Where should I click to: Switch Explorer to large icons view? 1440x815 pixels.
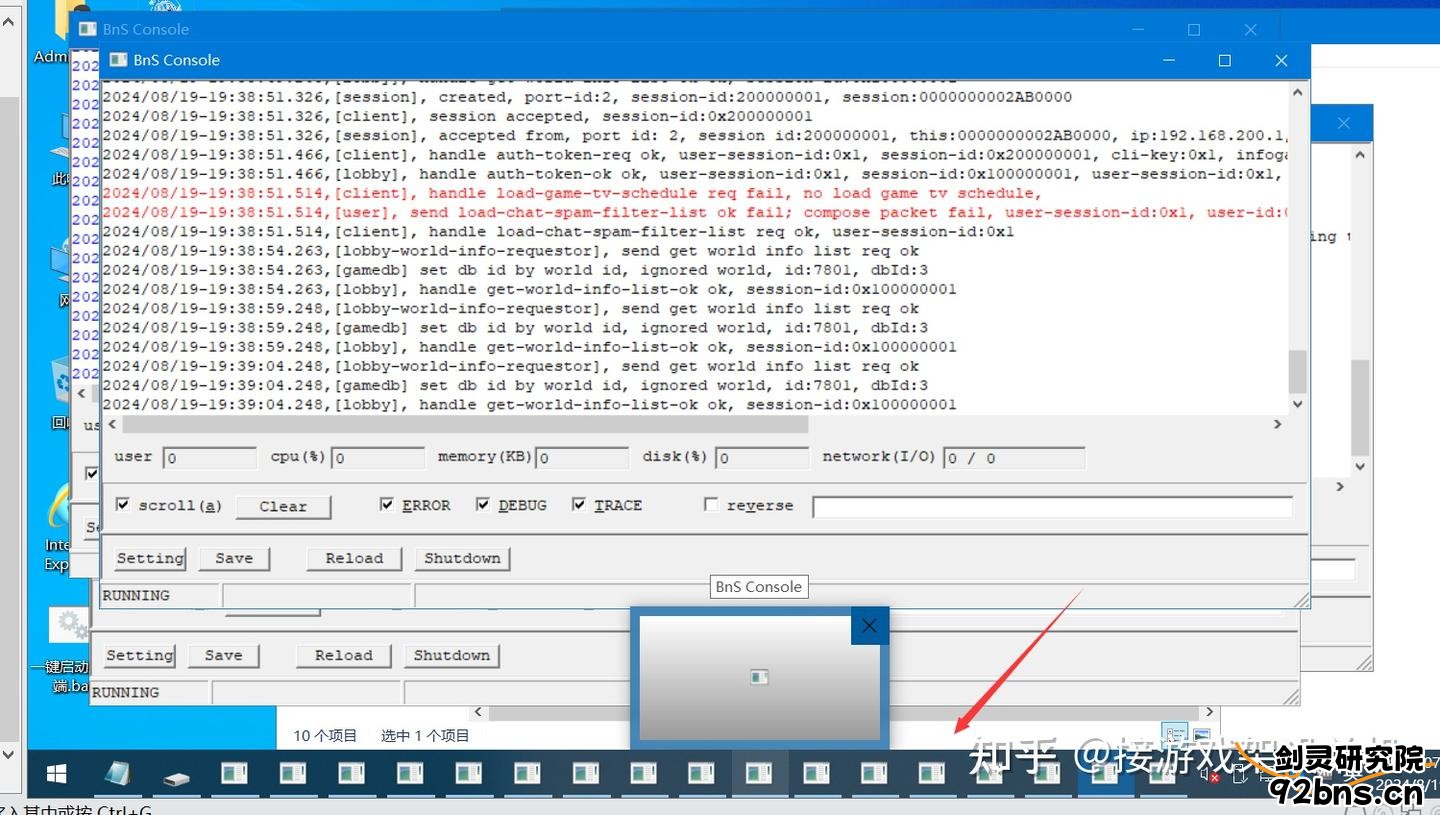click(1201, 735)
